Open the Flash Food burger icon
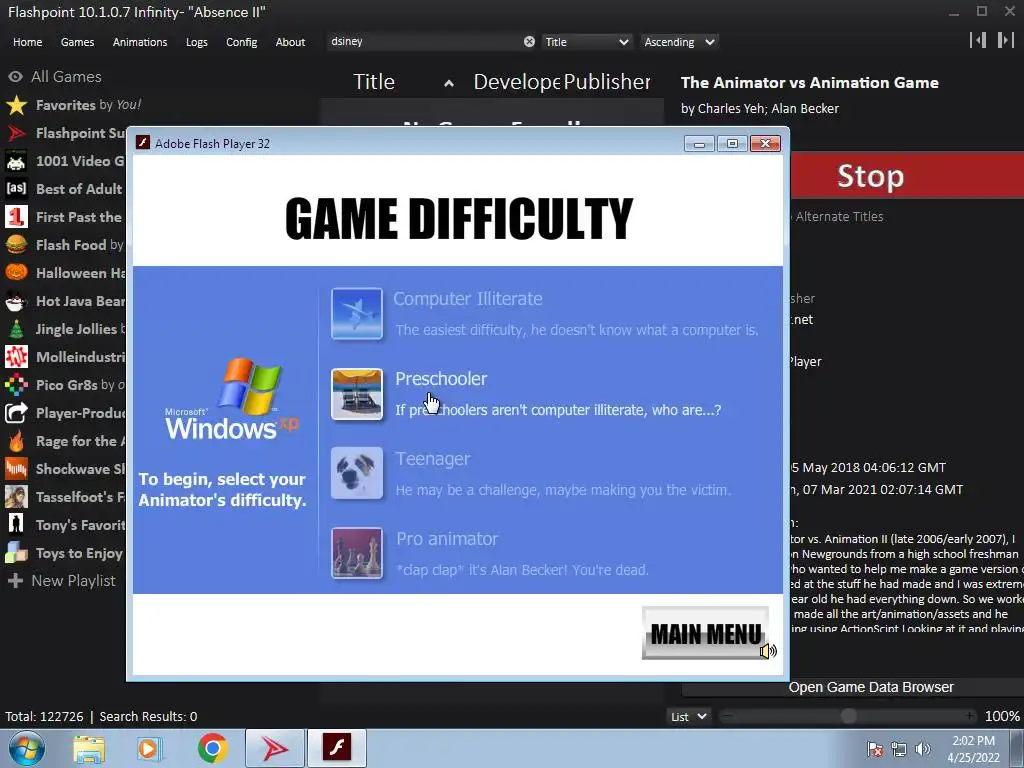 pos(16,245)
